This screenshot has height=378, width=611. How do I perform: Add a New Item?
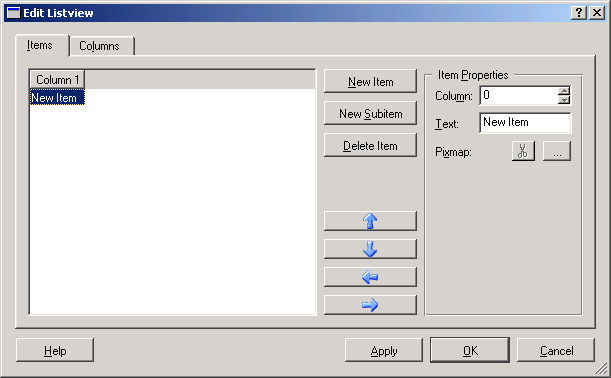[x=370, y=81]
